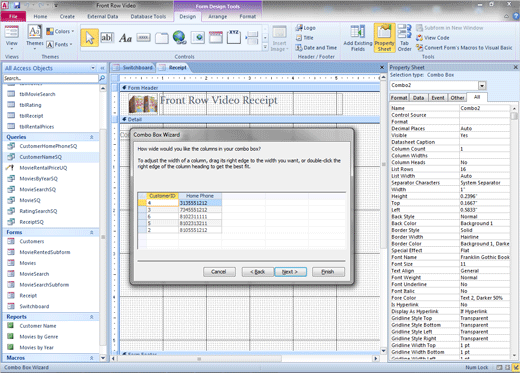Click Next in Combo Box Wizard
The image size is (520, 373).
(x=290, y=272)
